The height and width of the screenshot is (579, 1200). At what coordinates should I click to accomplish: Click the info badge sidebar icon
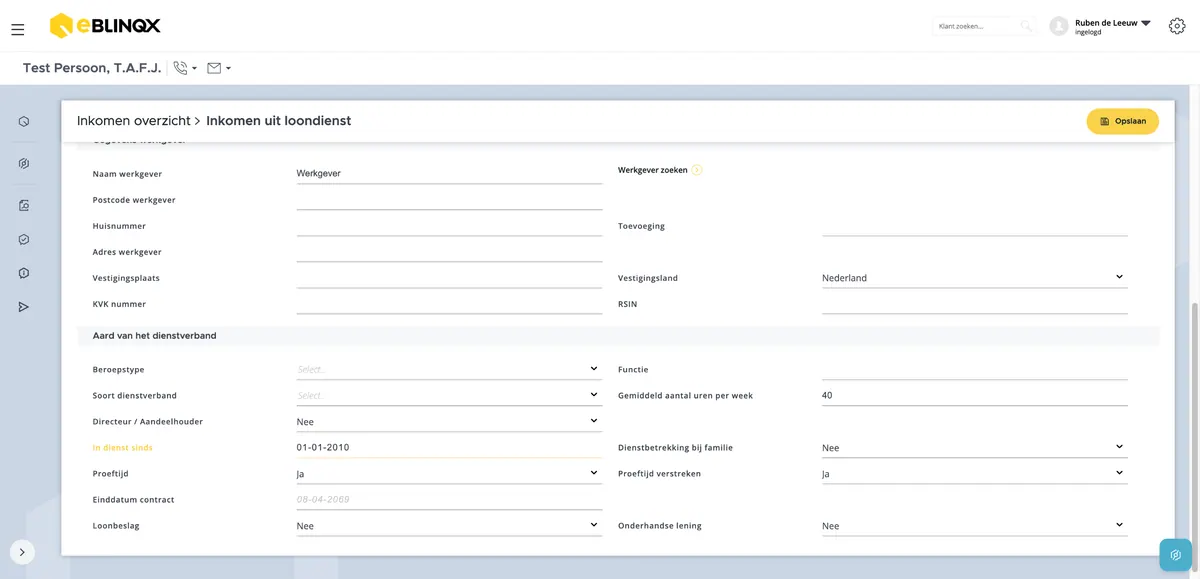coord(24,273)
